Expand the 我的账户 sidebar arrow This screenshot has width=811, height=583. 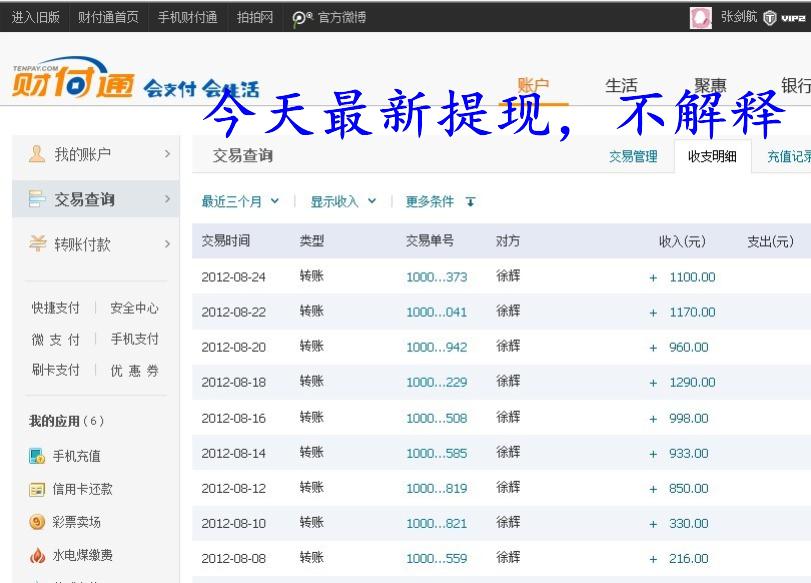point(167,154)
